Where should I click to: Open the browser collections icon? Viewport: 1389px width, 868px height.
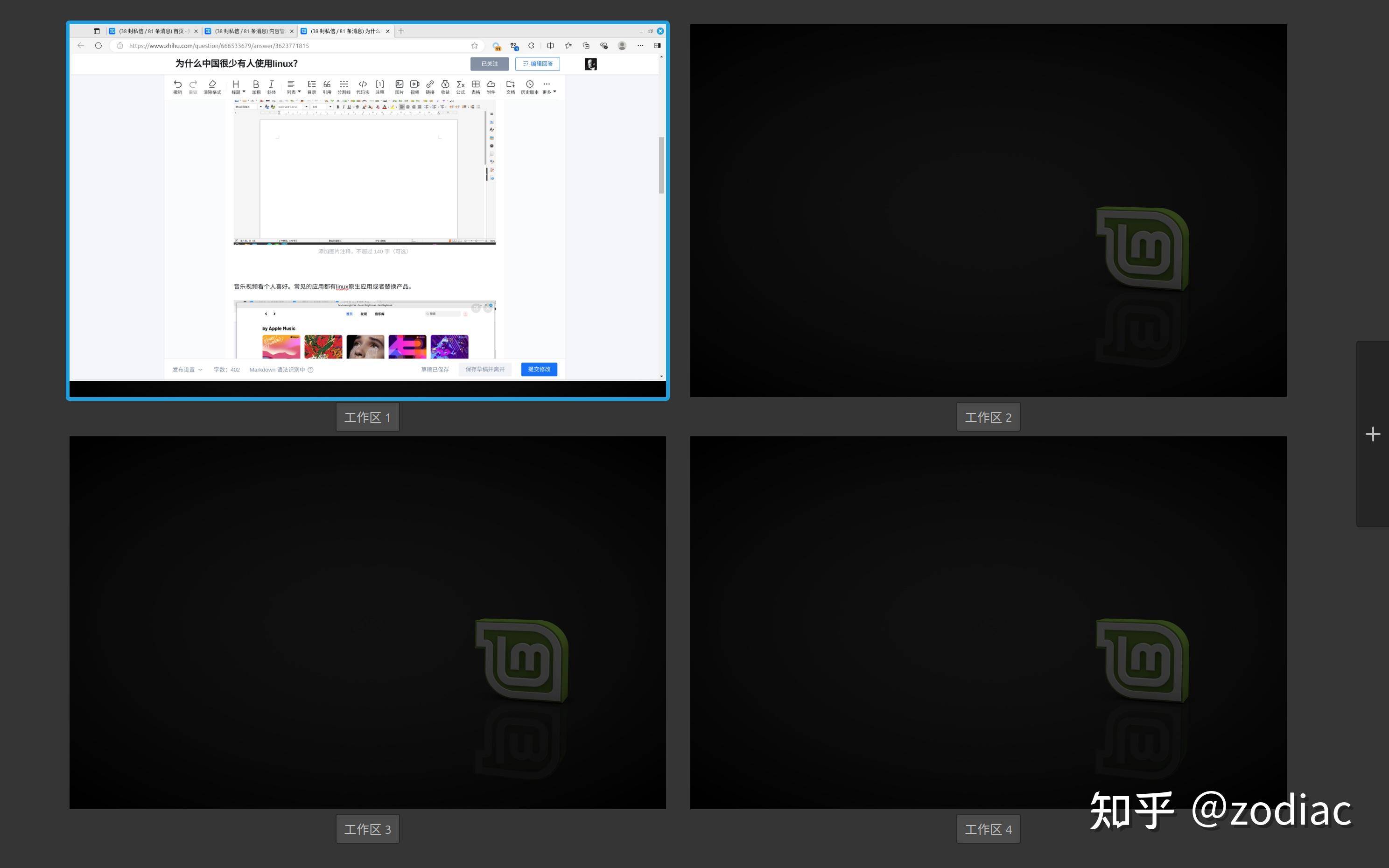pyautogui.click(x=586, y=45)
